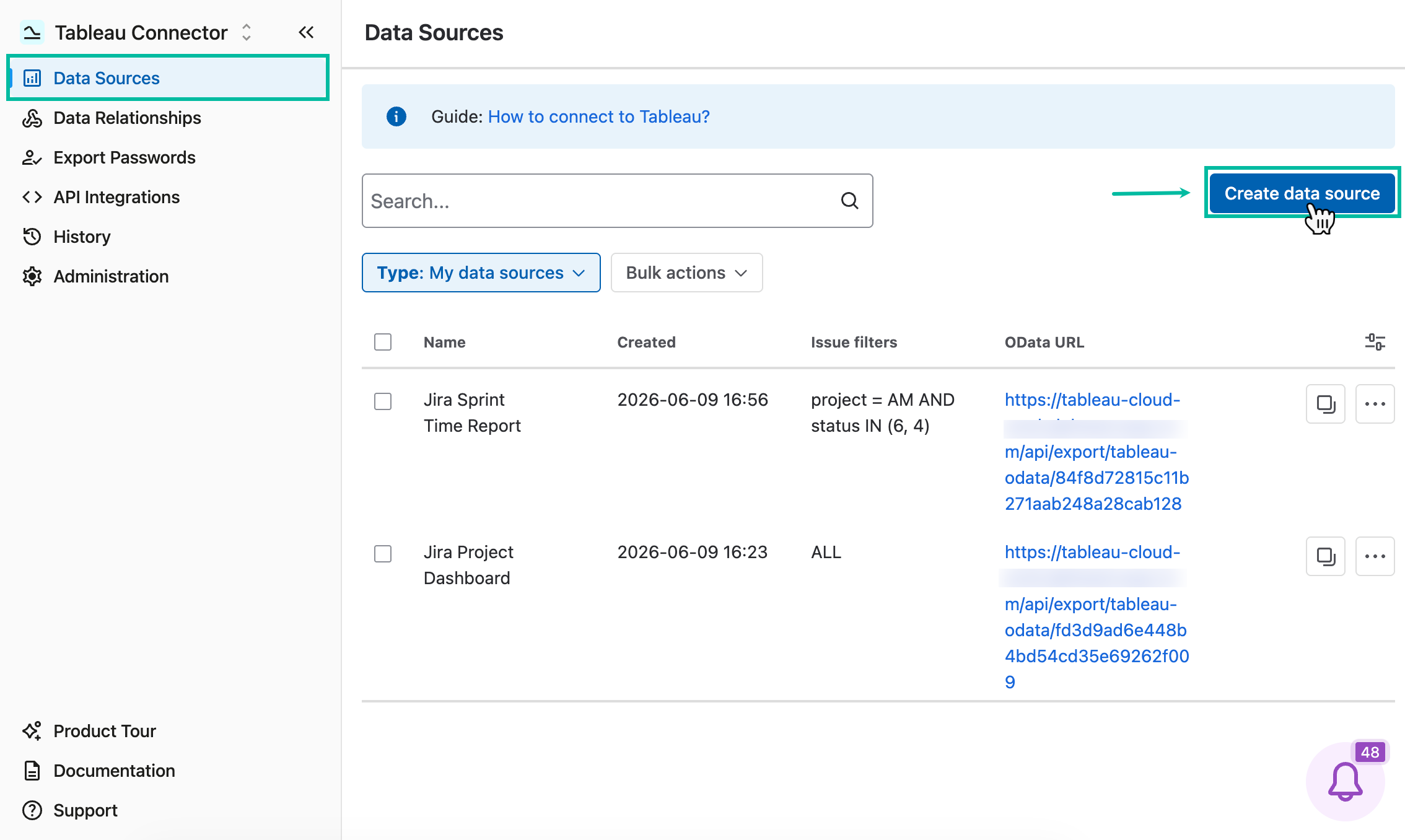Click the Name column header
The image size is (1405, 840).
(445, 342)
